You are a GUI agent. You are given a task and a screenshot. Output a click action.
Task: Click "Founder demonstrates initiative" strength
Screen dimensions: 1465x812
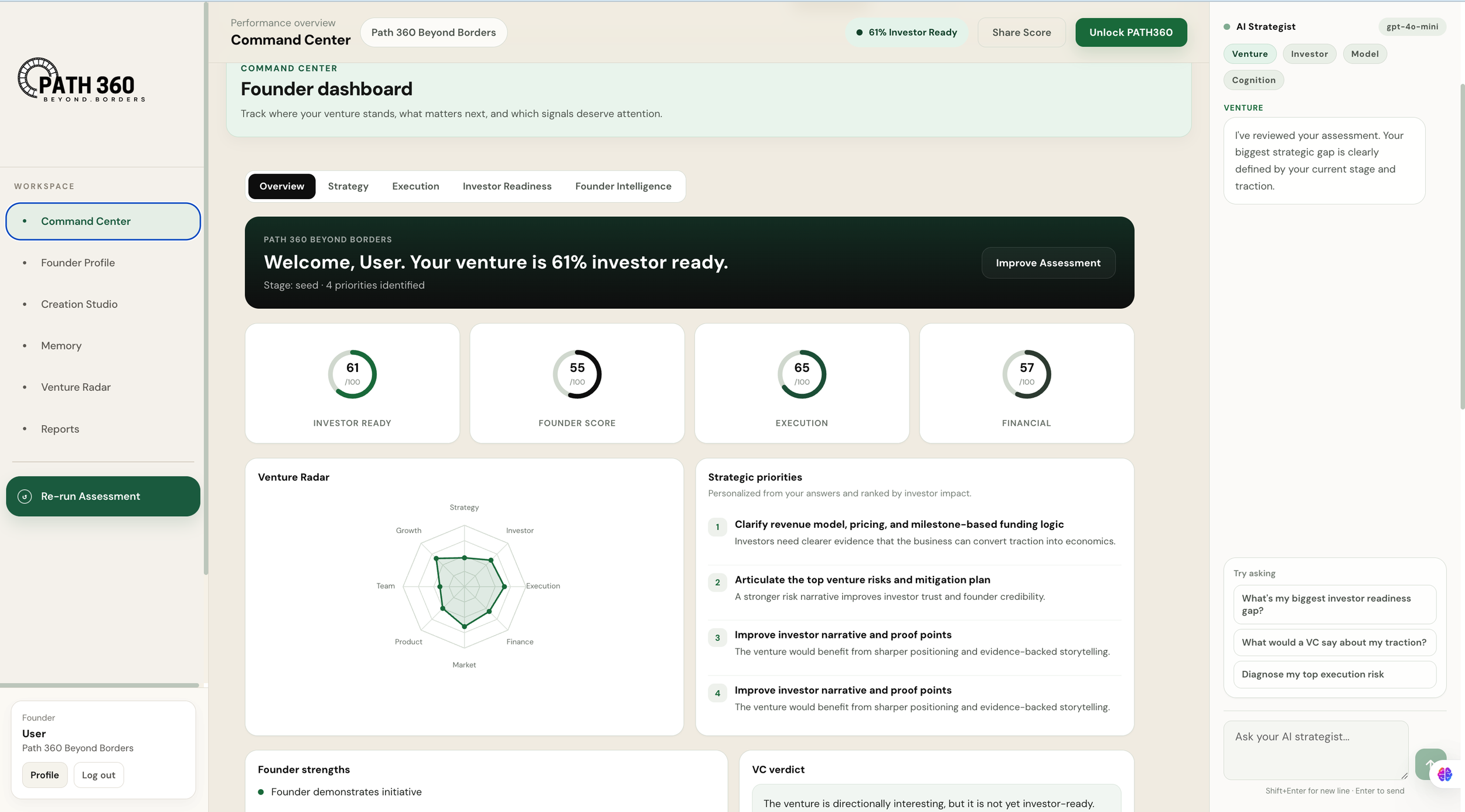346,792
